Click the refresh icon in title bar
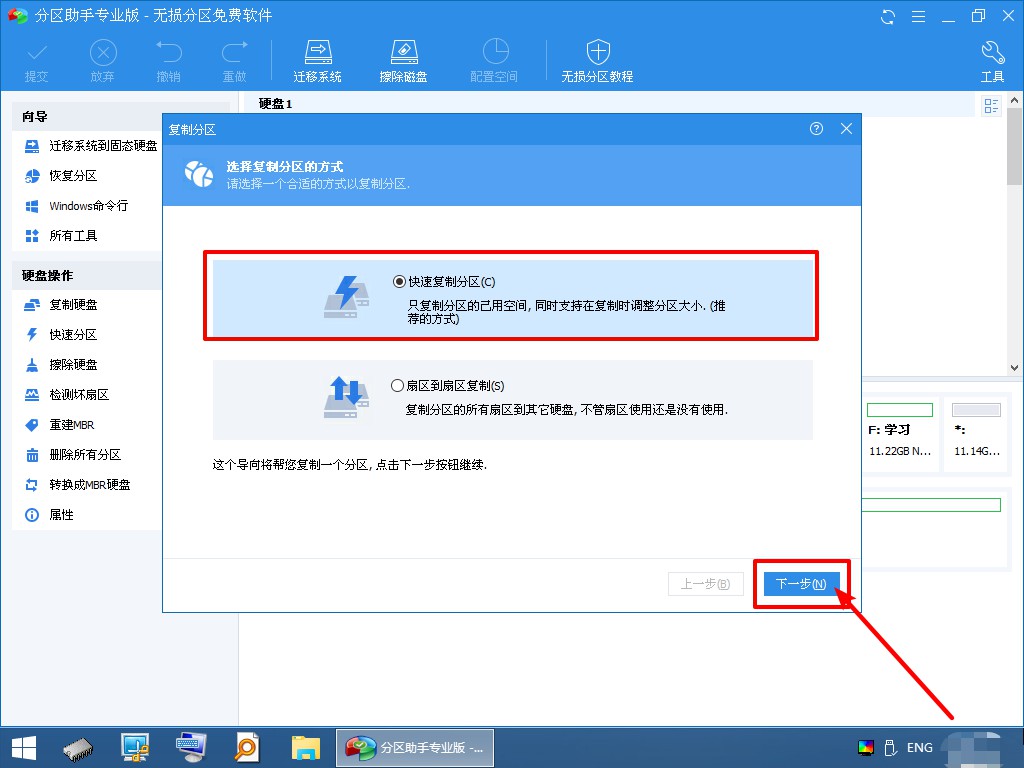The image size is (1024, 768). coord(888,16)
